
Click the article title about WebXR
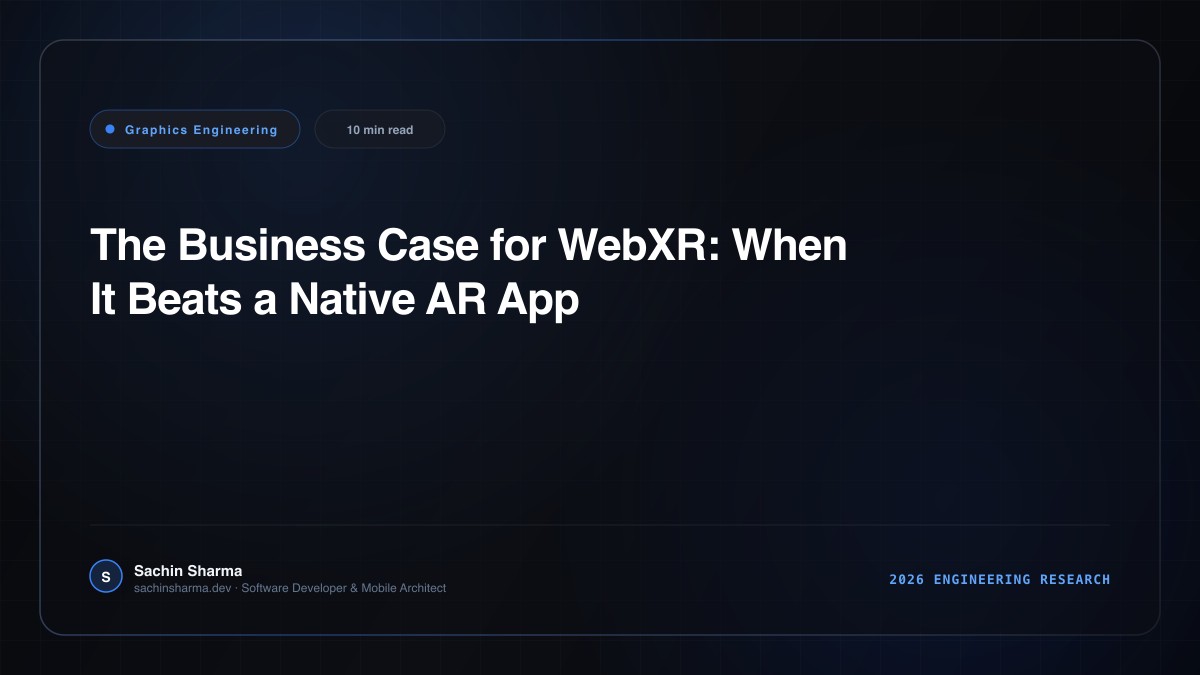(468, 272)
